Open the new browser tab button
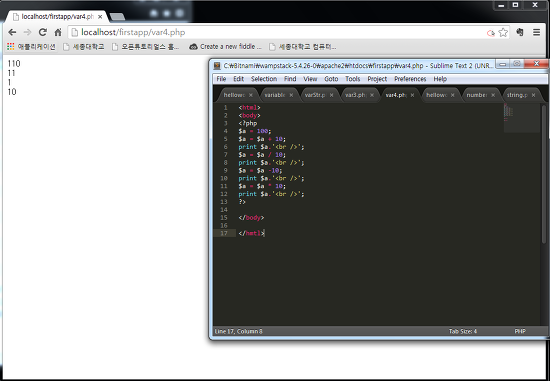This screenshot has height=381, width=550. (117, 16)
